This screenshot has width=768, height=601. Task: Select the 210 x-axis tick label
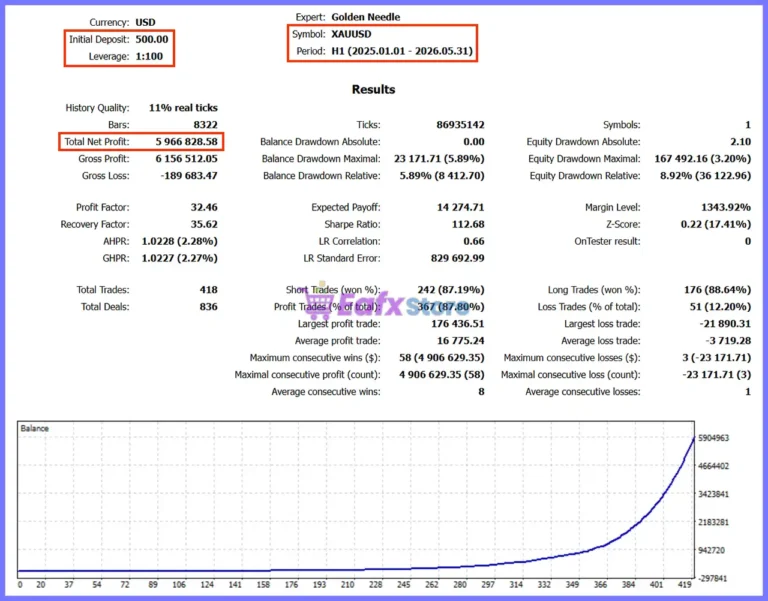(x=348, y=584)
